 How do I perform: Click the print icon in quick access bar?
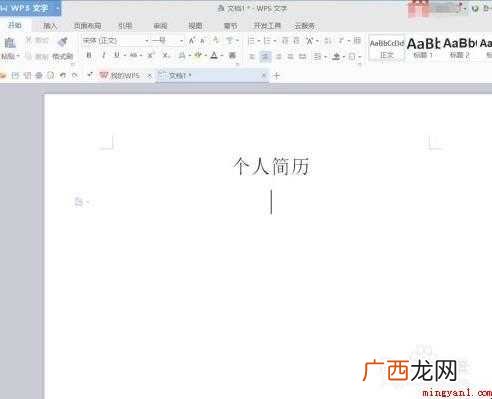point(39,75)
